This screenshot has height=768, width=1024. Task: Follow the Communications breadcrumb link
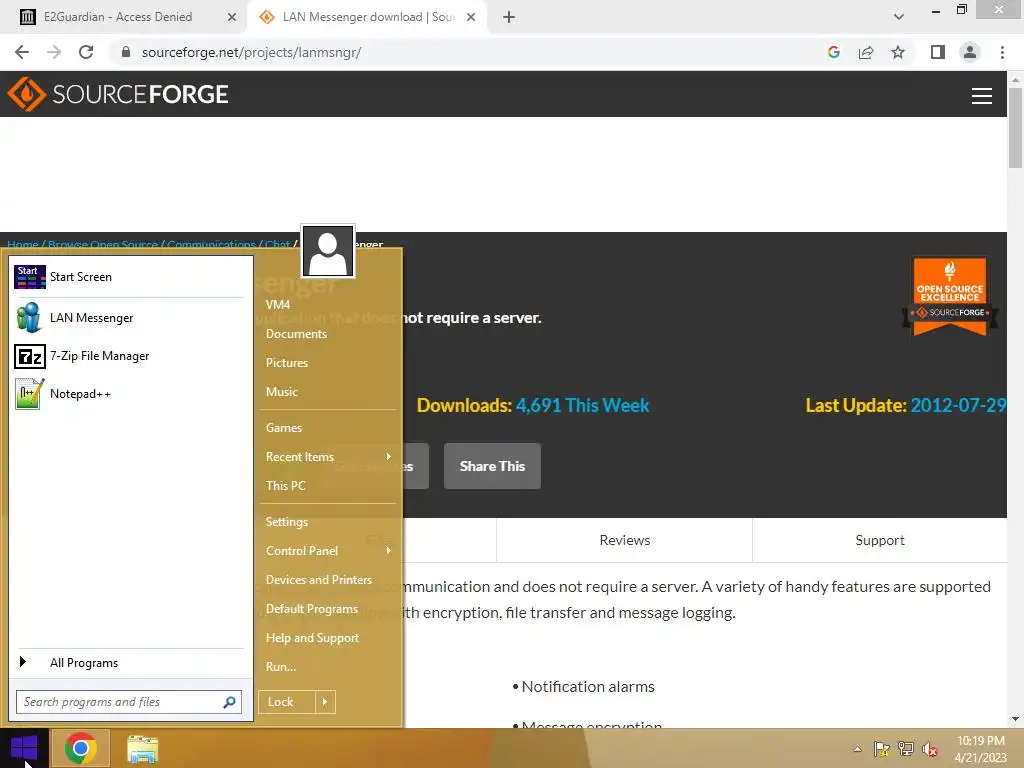coord(211,244)
